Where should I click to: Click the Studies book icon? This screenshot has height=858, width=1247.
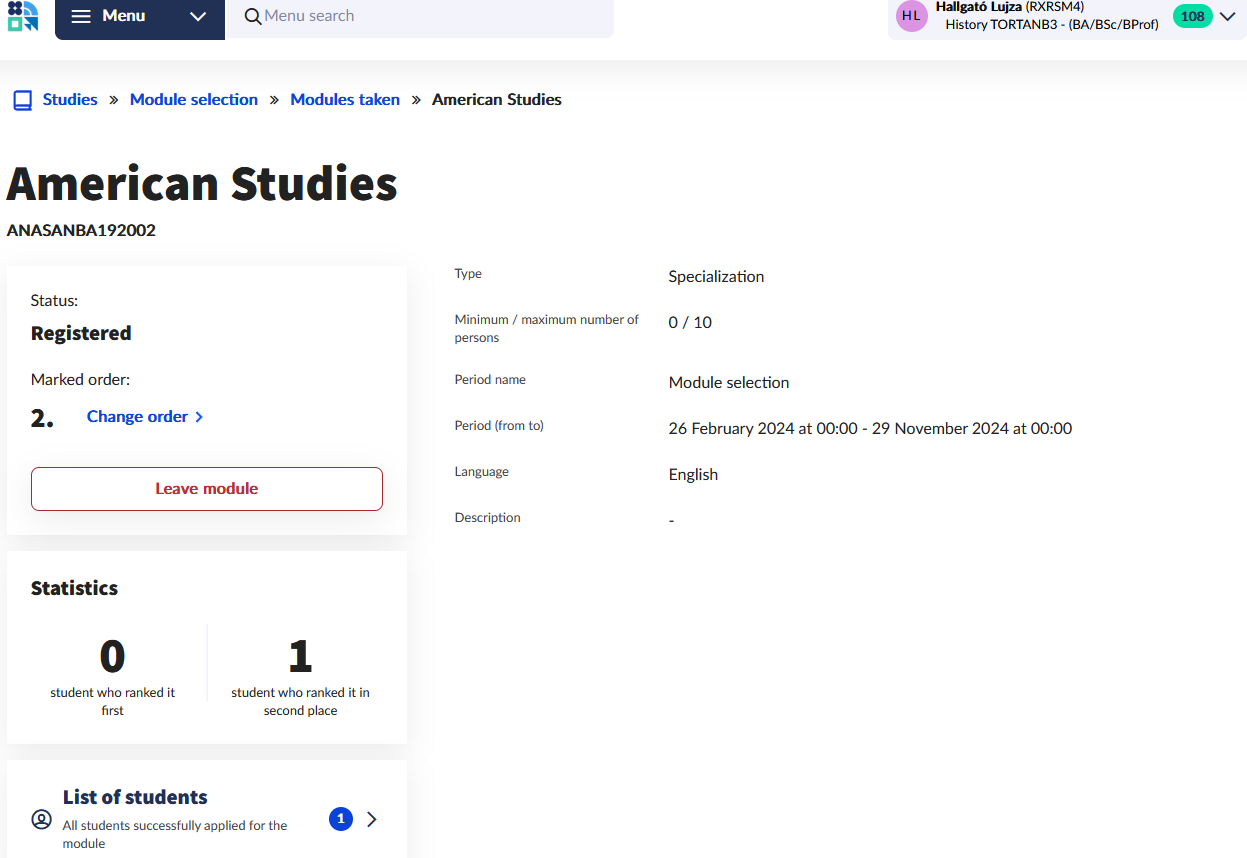click(22, 100)
